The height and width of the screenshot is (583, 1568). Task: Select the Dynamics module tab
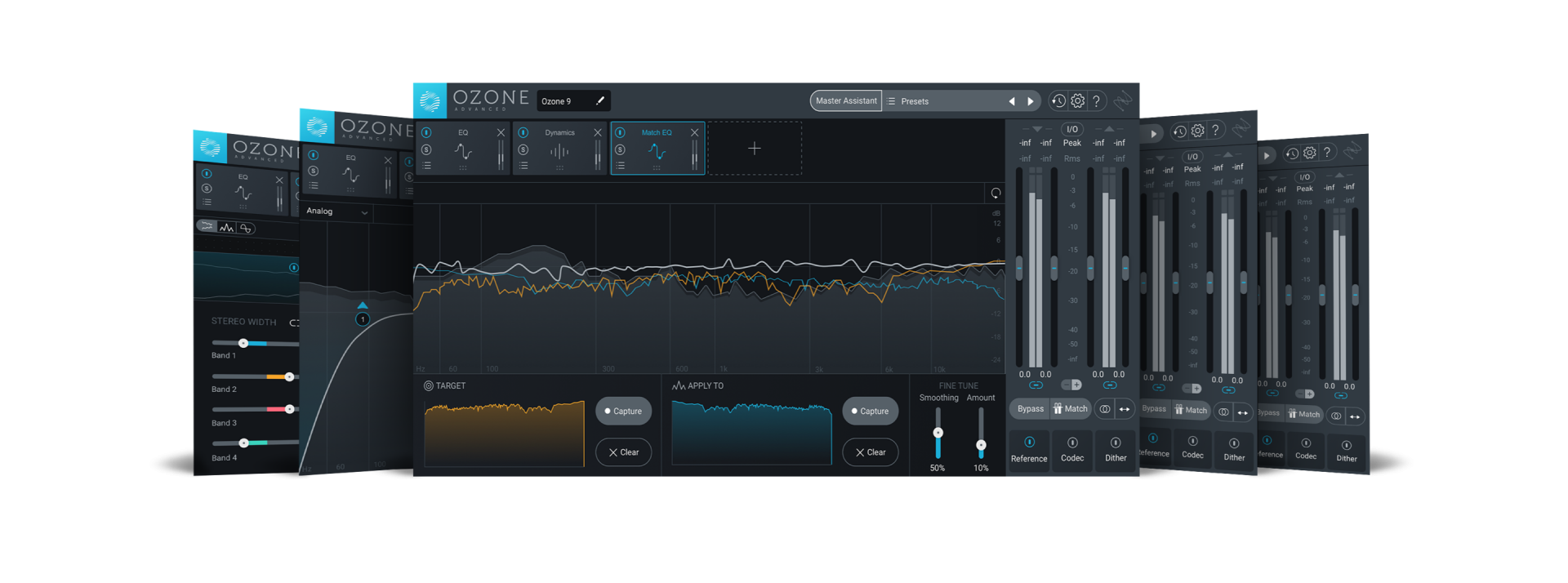(559, 151)
